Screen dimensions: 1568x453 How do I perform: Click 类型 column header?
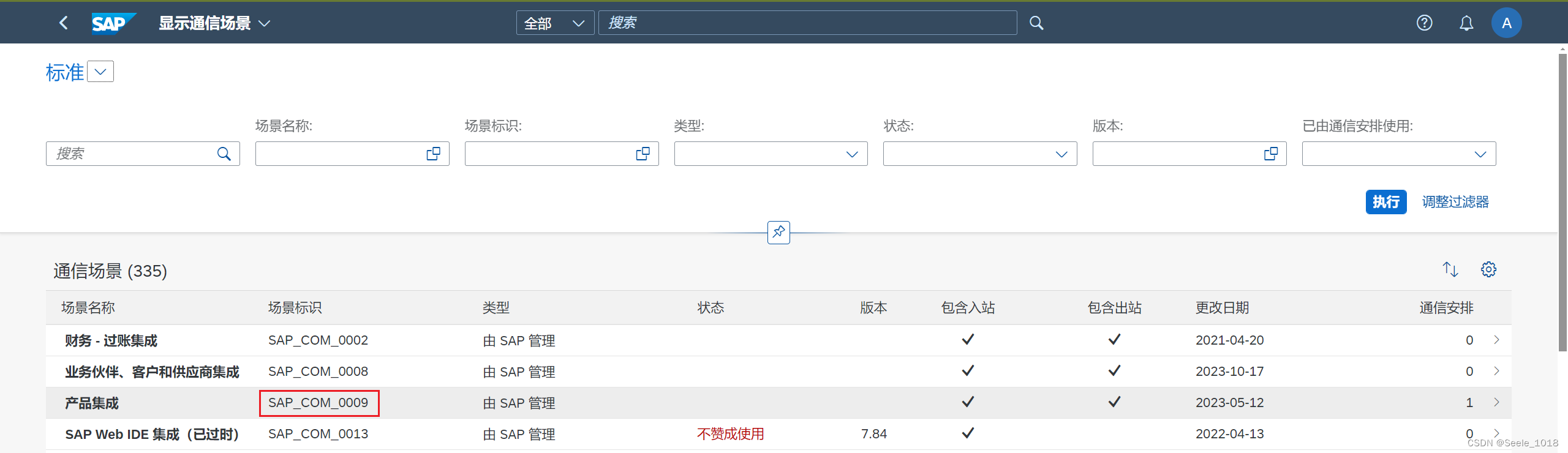pyautogui.click(x=496, y=308)
